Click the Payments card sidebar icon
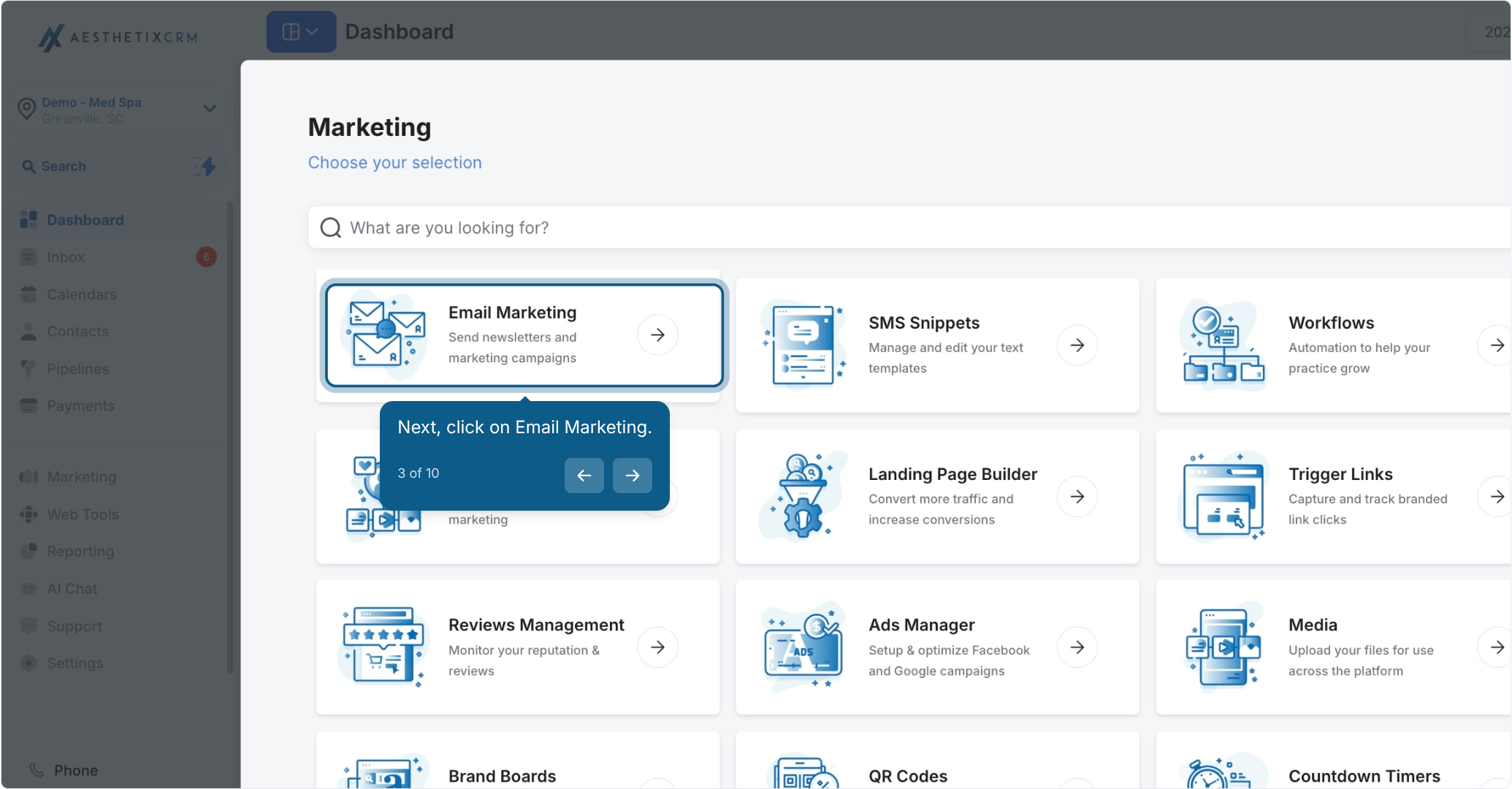 pyautogui.click(x=28, y=405)
